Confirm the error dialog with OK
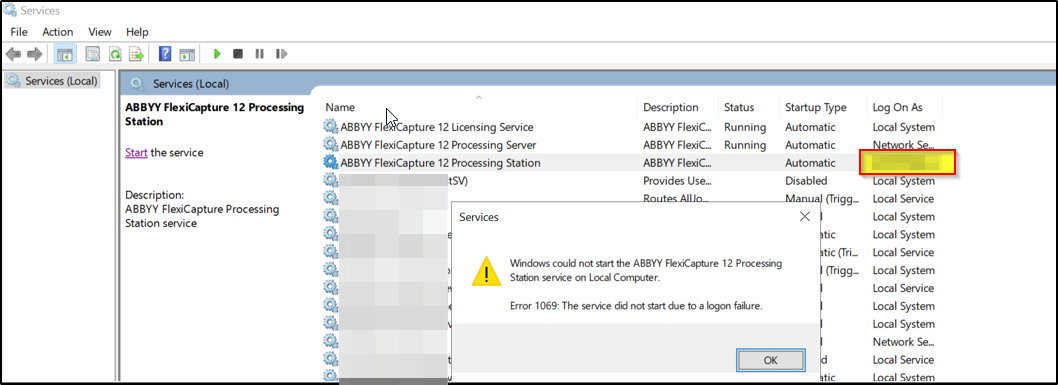Screen dimensions: 1058x385 tap(771, 360)
